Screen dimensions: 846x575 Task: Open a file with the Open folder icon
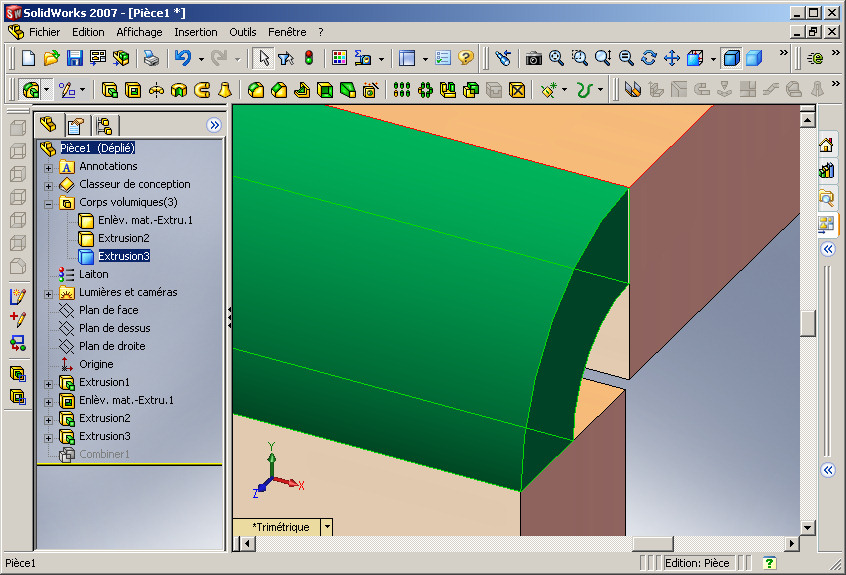[51, 58]
